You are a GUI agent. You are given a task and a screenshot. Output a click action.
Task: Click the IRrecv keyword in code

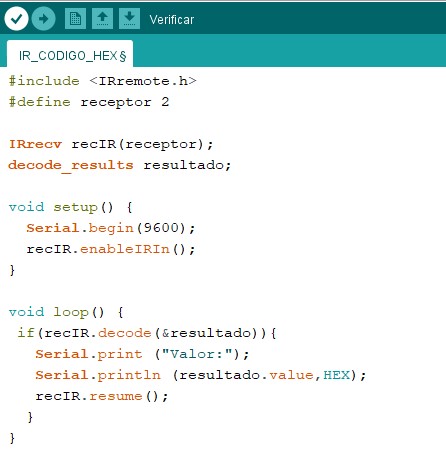coord(35,144)
